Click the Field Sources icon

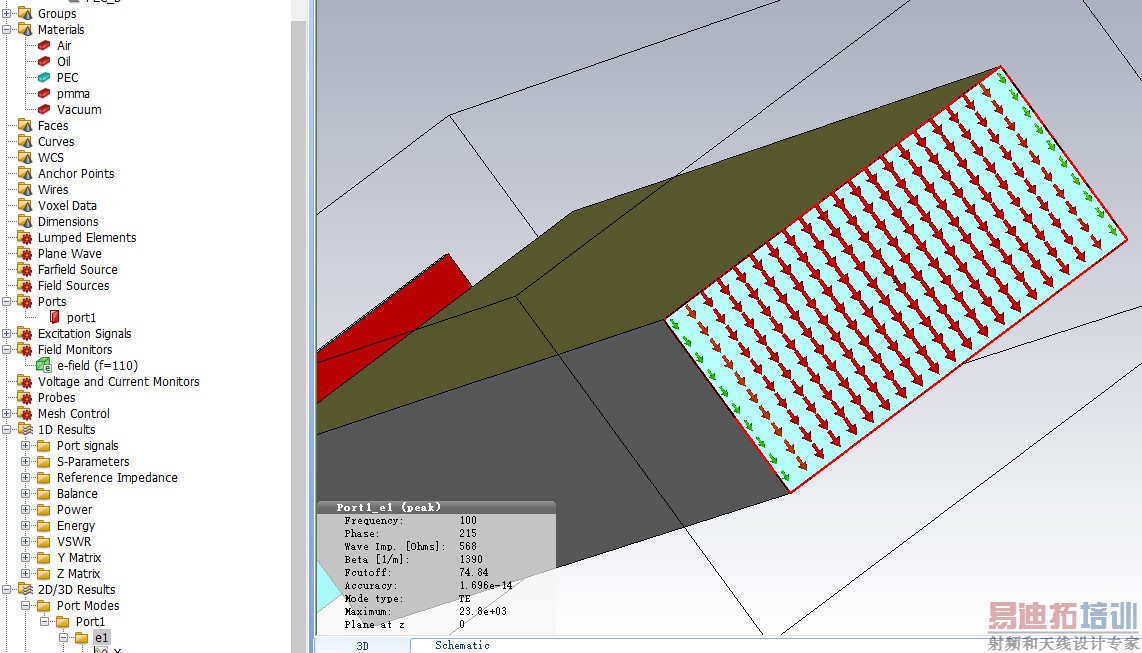point(25,285)
